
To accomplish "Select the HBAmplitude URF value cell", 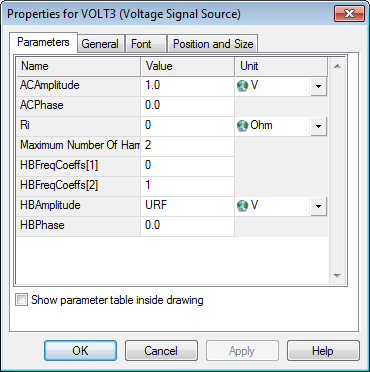I will pos(188,206).
